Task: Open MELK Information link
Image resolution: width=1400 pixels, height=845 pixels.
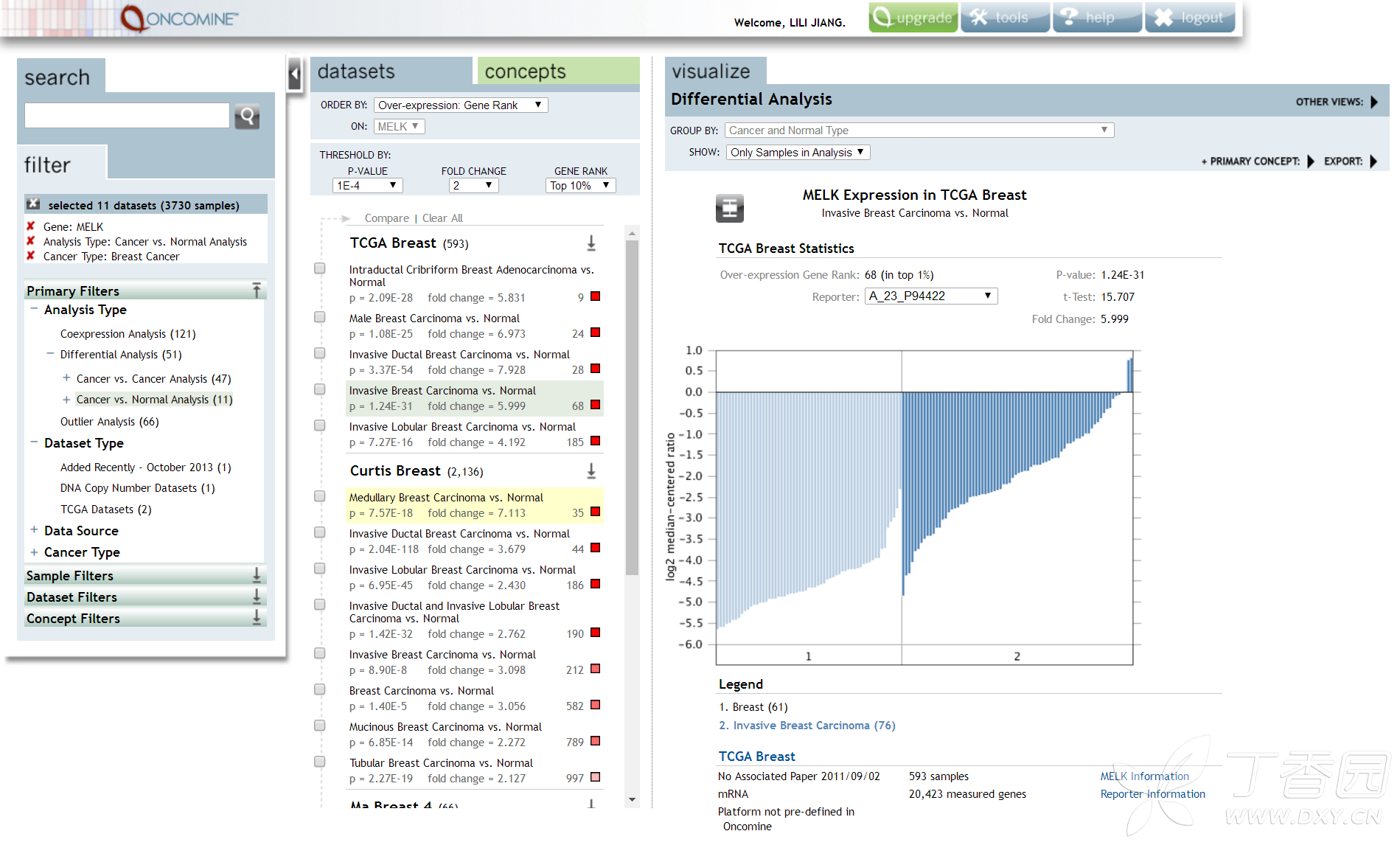Action: [1144, 776]
